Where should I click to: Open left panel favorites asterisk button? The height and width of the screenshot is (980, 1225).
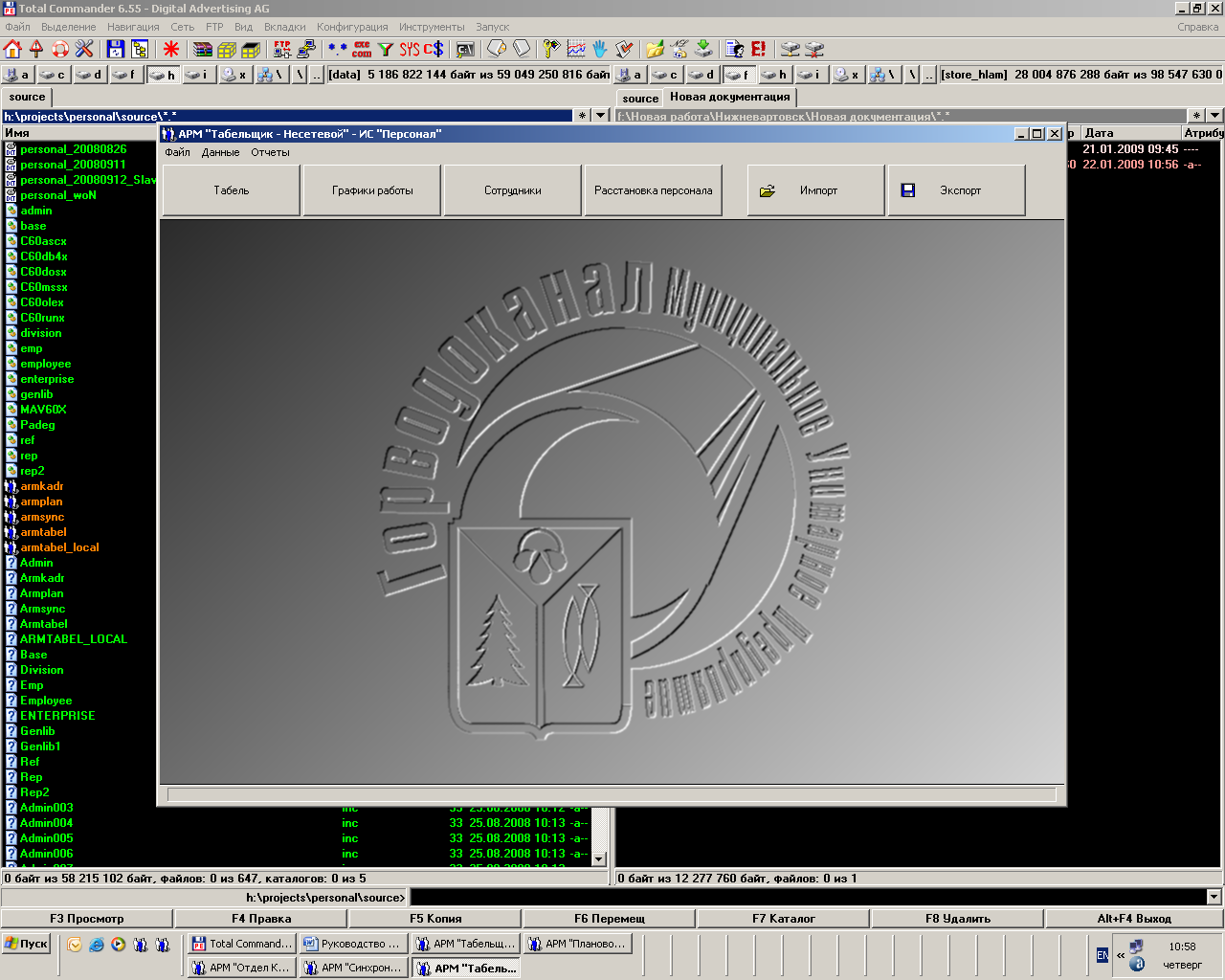pyautogui.click(x=582, y=116)
